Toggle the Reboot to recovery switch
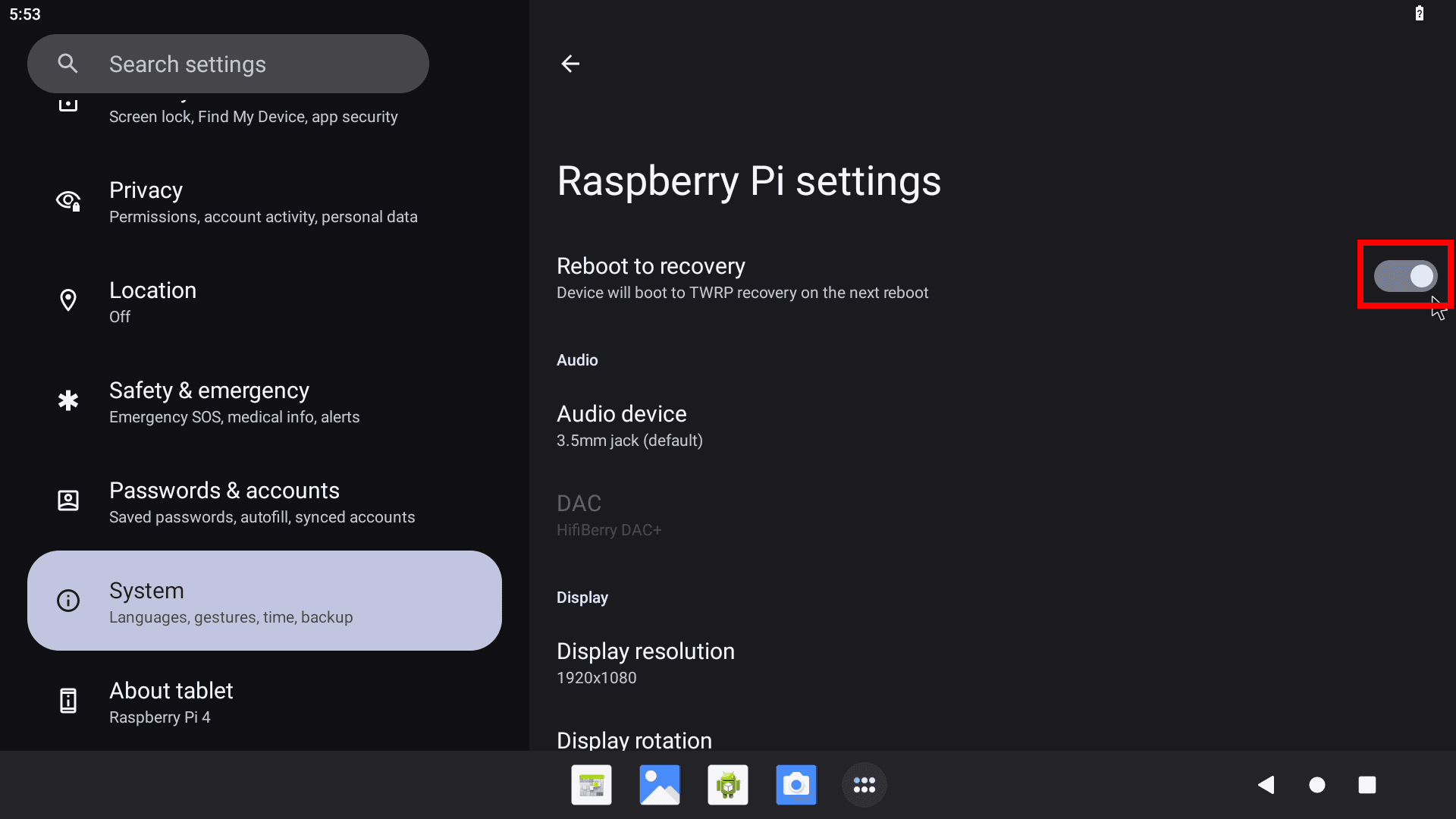This screenshot has height=819, width=1456. coord(1405,276)
